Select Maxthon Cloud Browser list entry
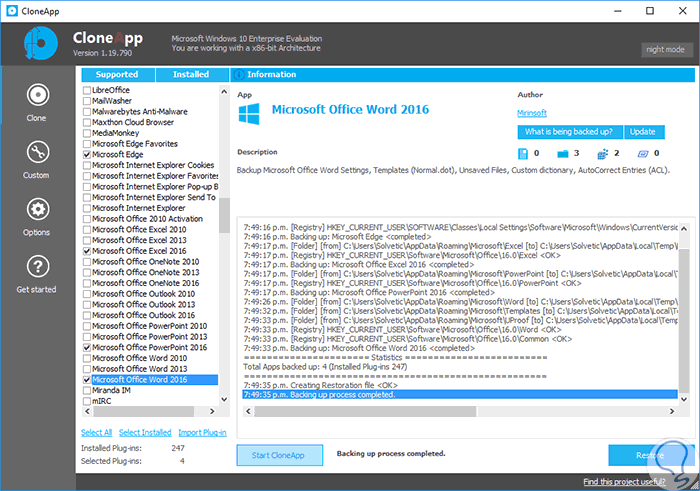Image resolution: width=700 pixels, height=491 pixels. click(133, 122)
